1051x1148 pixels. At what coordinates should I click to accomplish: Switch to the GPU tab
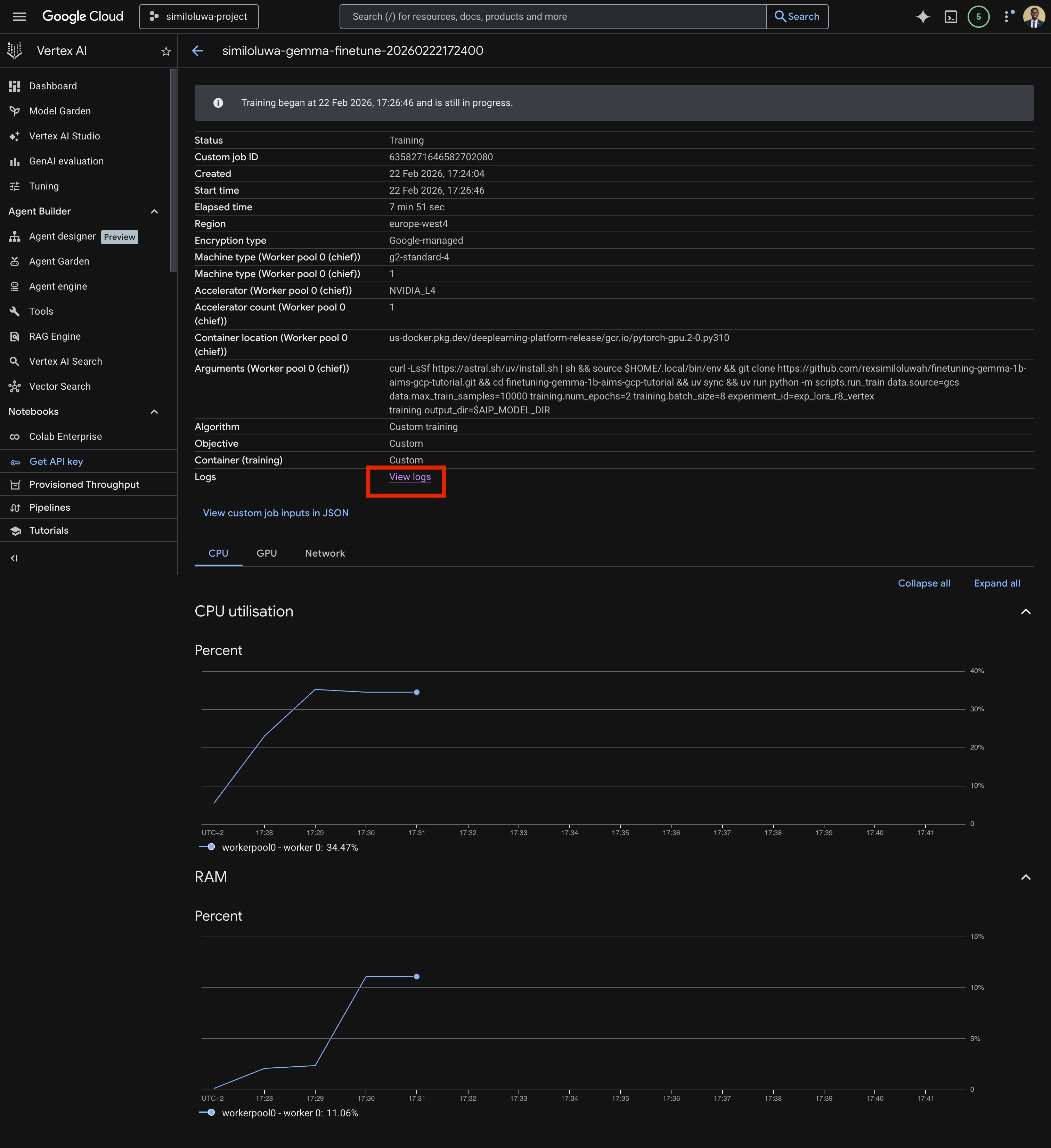[267, 553]
